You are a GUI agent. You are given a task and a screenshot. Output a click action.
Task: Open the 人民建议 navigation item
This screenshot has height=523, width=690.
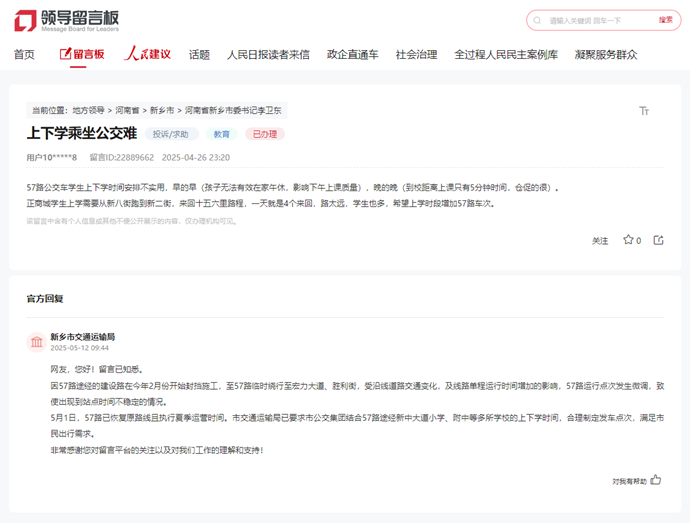point(147,54)
